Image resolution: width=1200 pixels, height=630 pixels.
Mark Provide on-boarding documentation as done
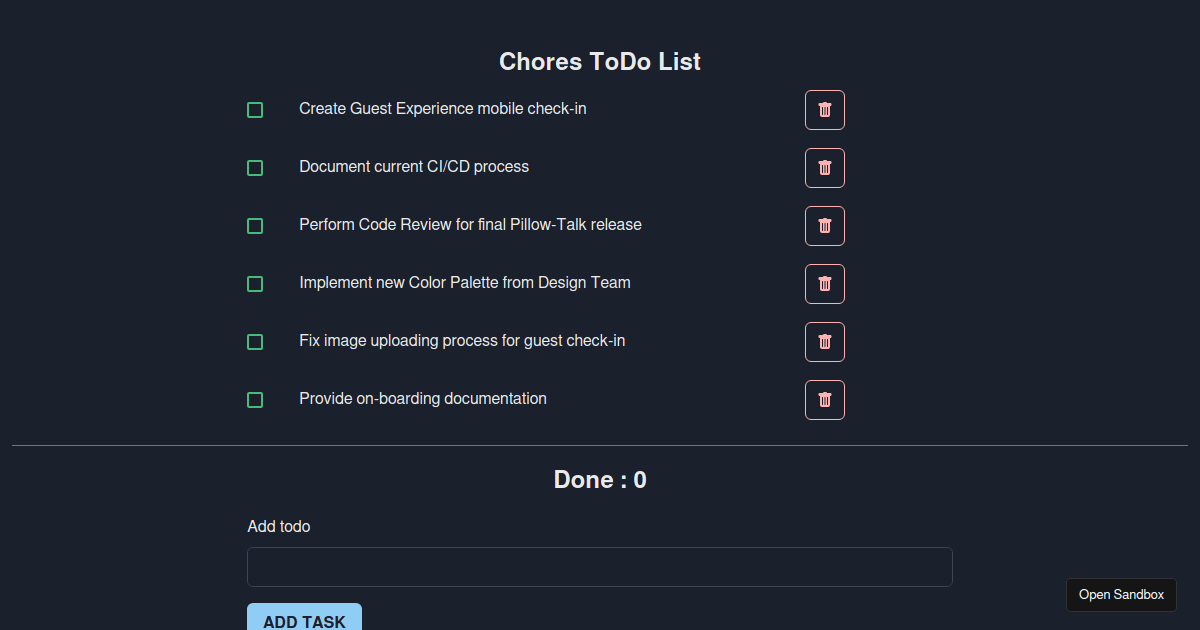pyautogui.click(x=255, y=400)
